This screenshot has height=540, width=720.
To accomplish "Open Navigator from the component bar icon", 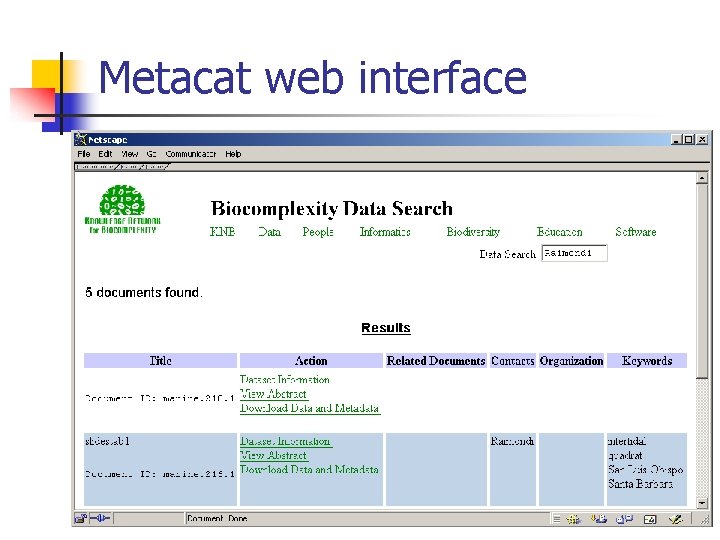I will pyautogui.click(x=573, y=519).
